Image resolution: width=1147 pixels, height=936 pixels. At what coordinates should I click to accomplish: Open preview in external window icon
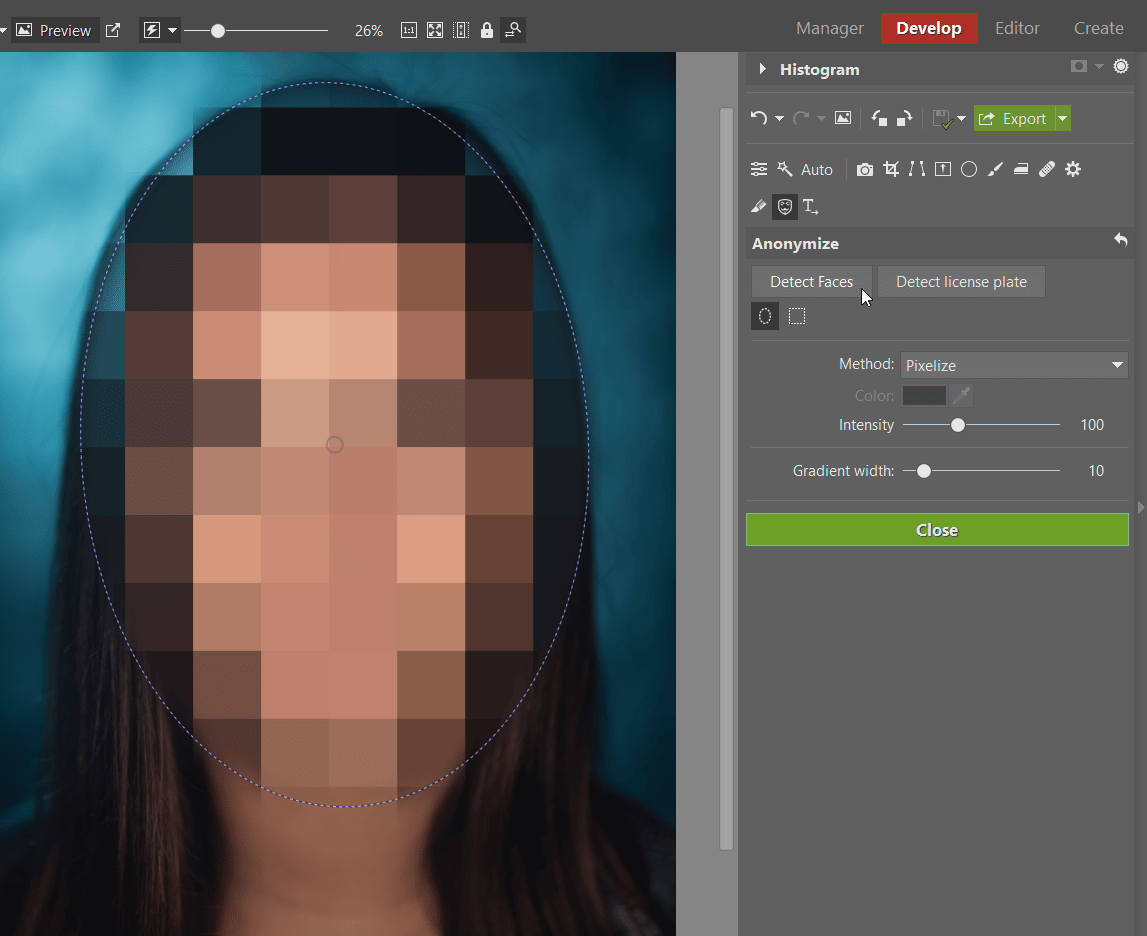[113, 30]
